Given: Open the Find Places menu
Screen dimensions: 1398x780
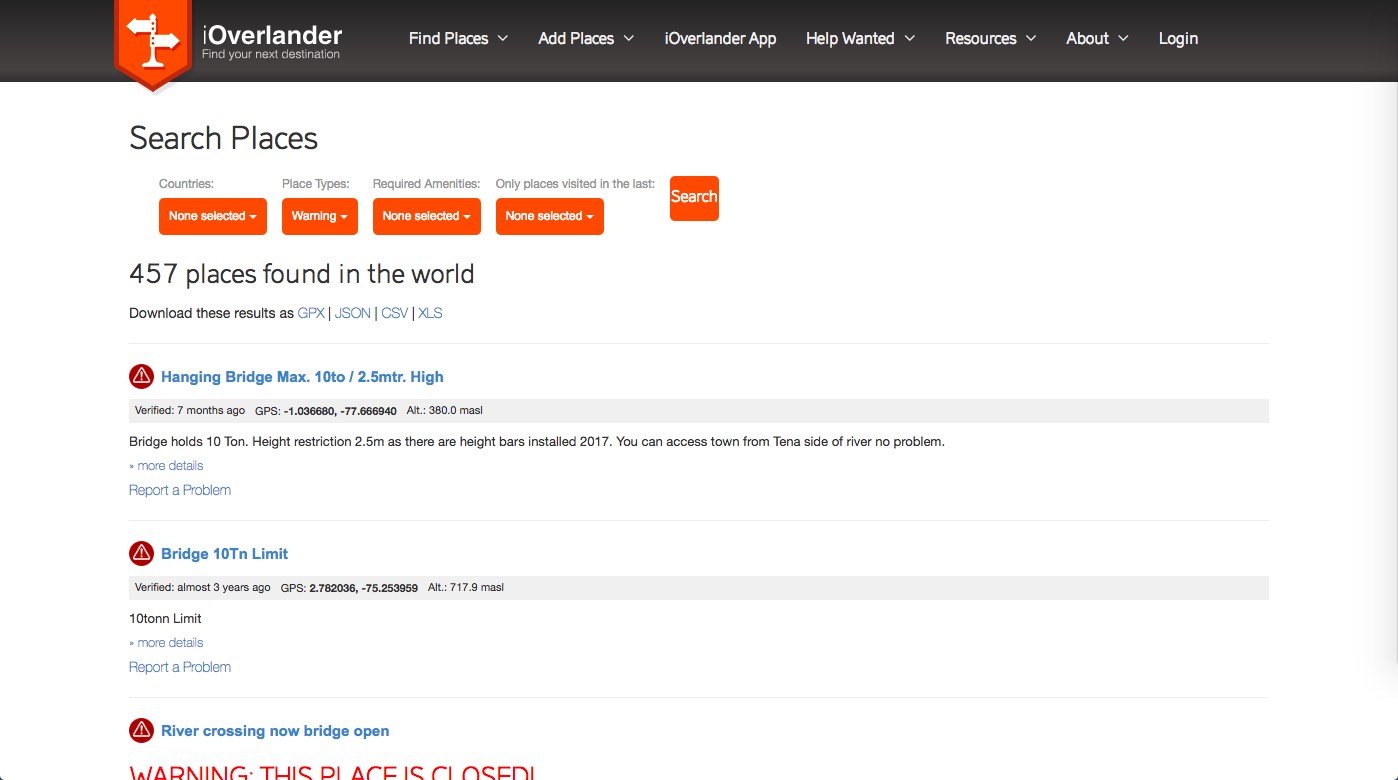Looking at the screenshot, I should coord(458,38).
